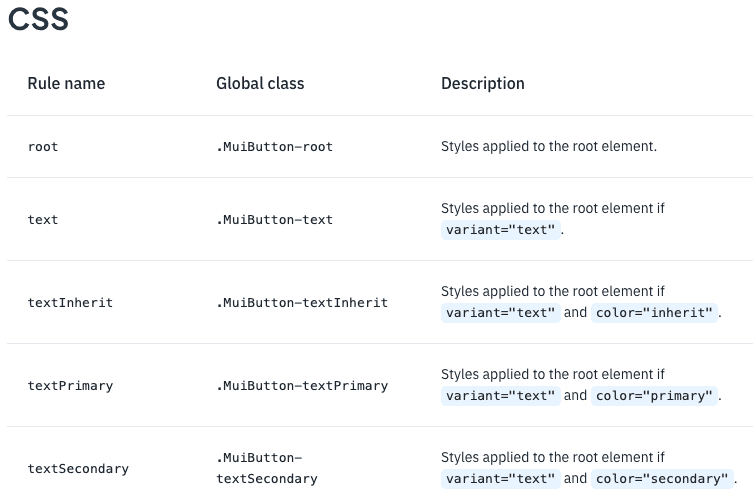Click the .MuiButton-text global class
Viewport: 753px width, 503px height.
tap(274, 219)
